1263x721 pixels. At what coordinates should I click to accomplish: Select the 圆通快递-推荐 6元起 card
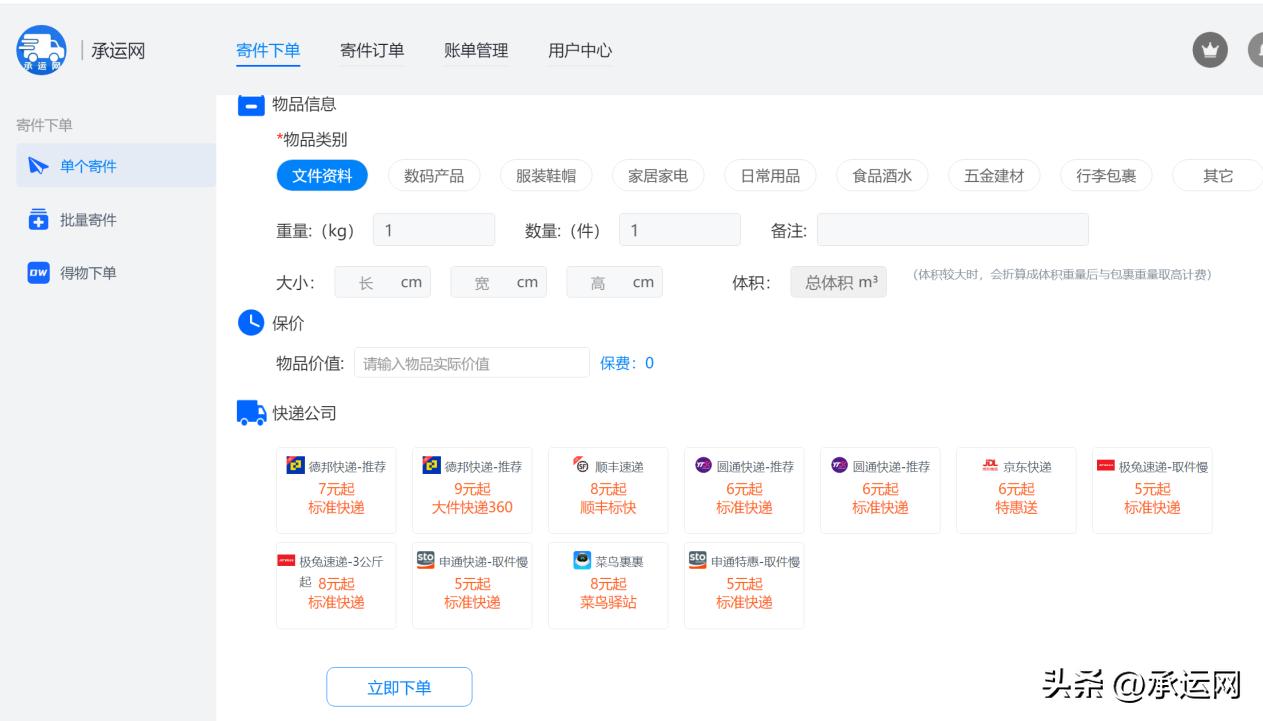[x=744, y=490]
